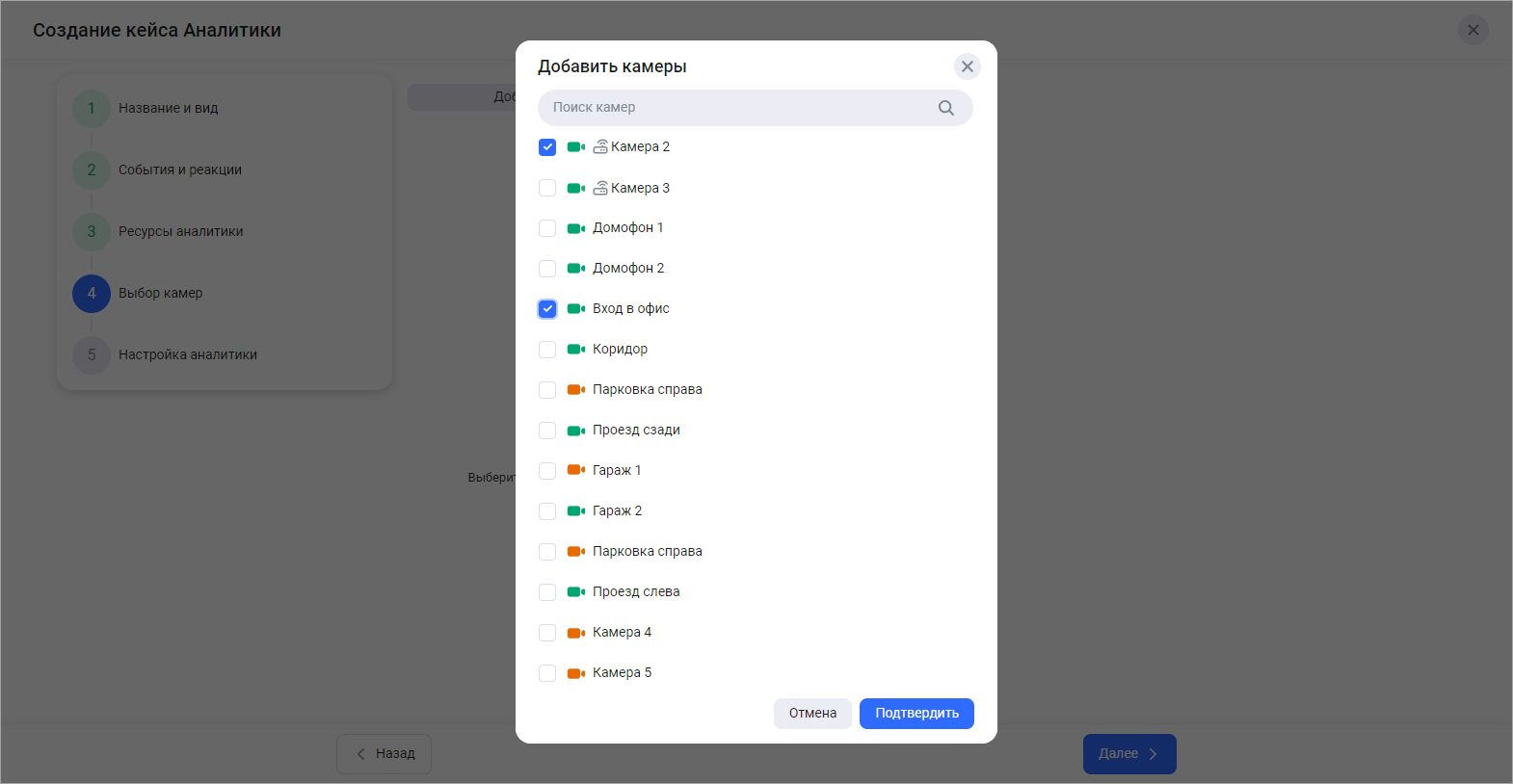The height and width of the screenshot is (784, 1513).
Task: Click the orange camera icon beside Гараж 1
Action: point(576,470)
